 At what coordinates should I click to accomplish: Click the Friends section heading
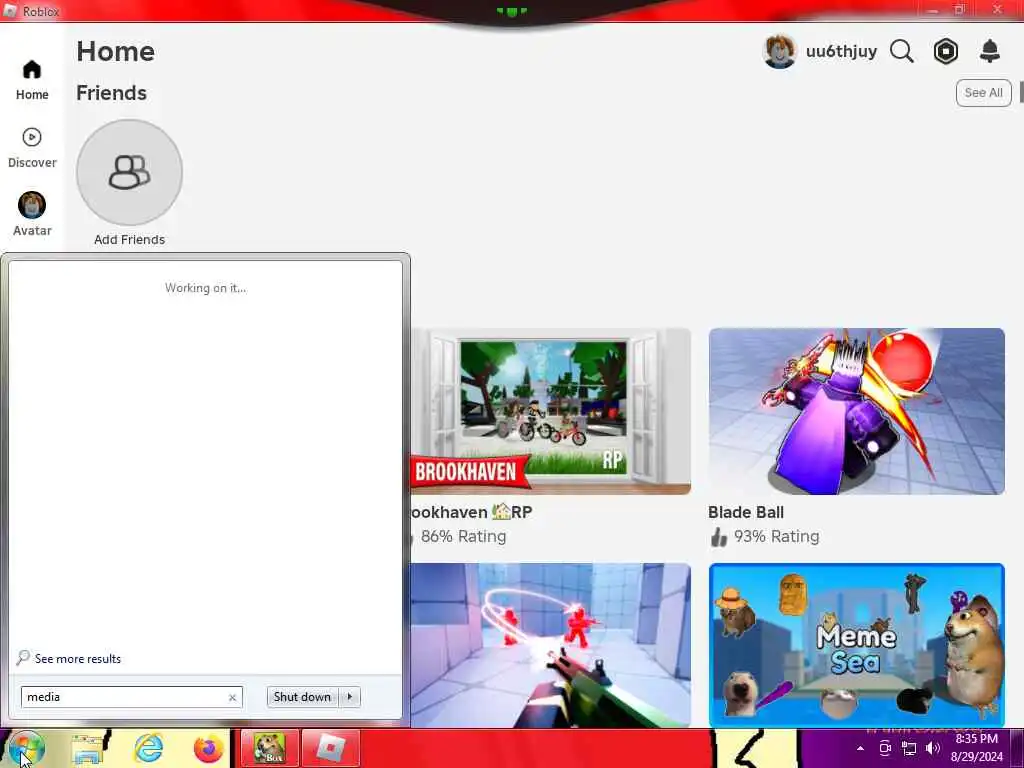tap(112, 93)
